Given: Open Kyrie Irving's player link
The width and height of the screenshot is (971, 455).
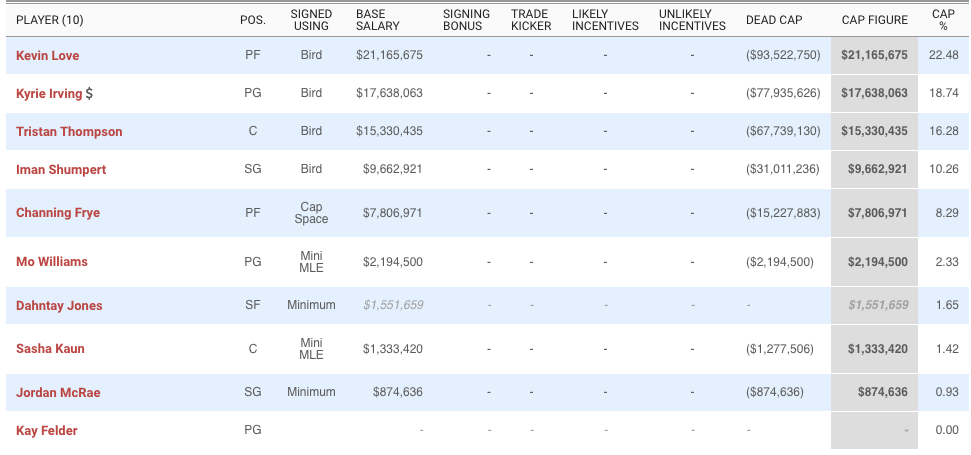Looking at the screenshot, I should pos(48,94).
